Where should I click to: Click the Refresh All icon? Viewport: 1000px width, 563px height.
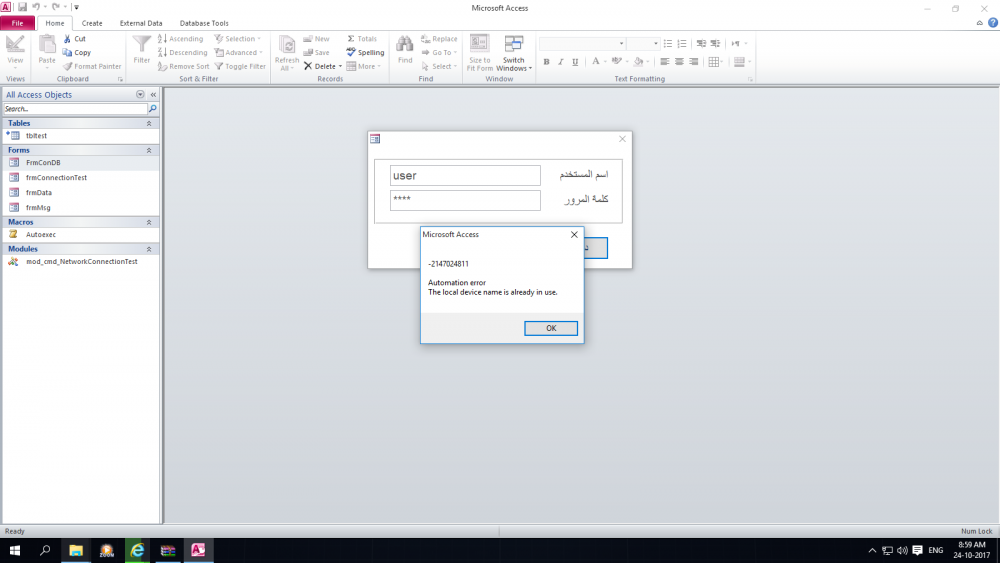[287, 45]
